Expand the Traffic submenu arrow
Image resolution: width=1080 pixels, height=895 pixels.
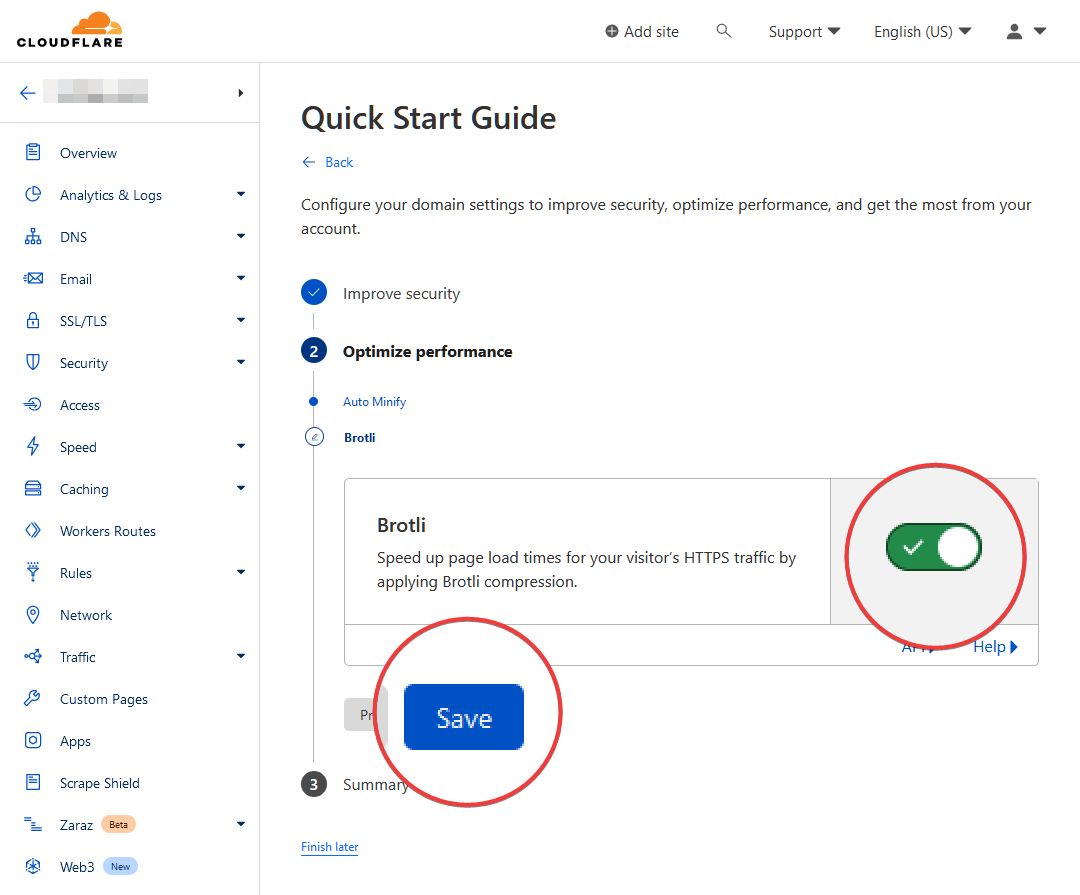coord(241,657)
